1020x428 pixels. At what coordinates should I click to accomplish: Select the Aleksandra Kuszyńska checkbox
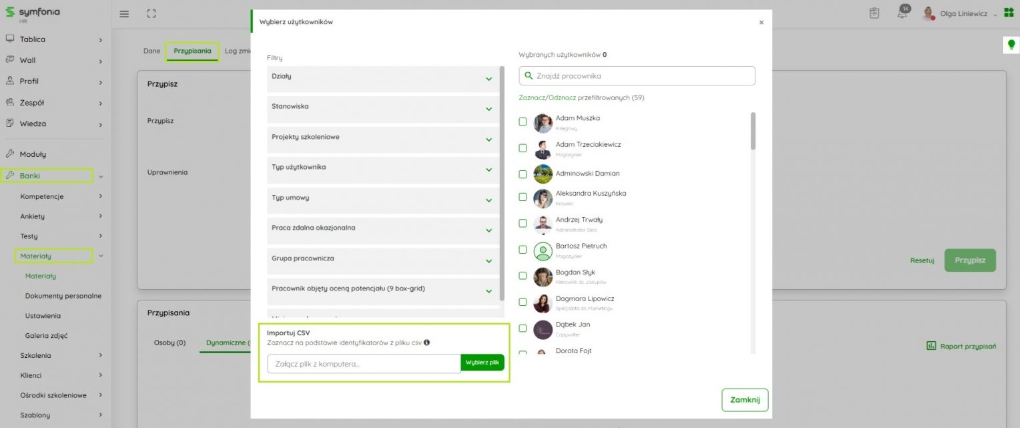[523, 198]
